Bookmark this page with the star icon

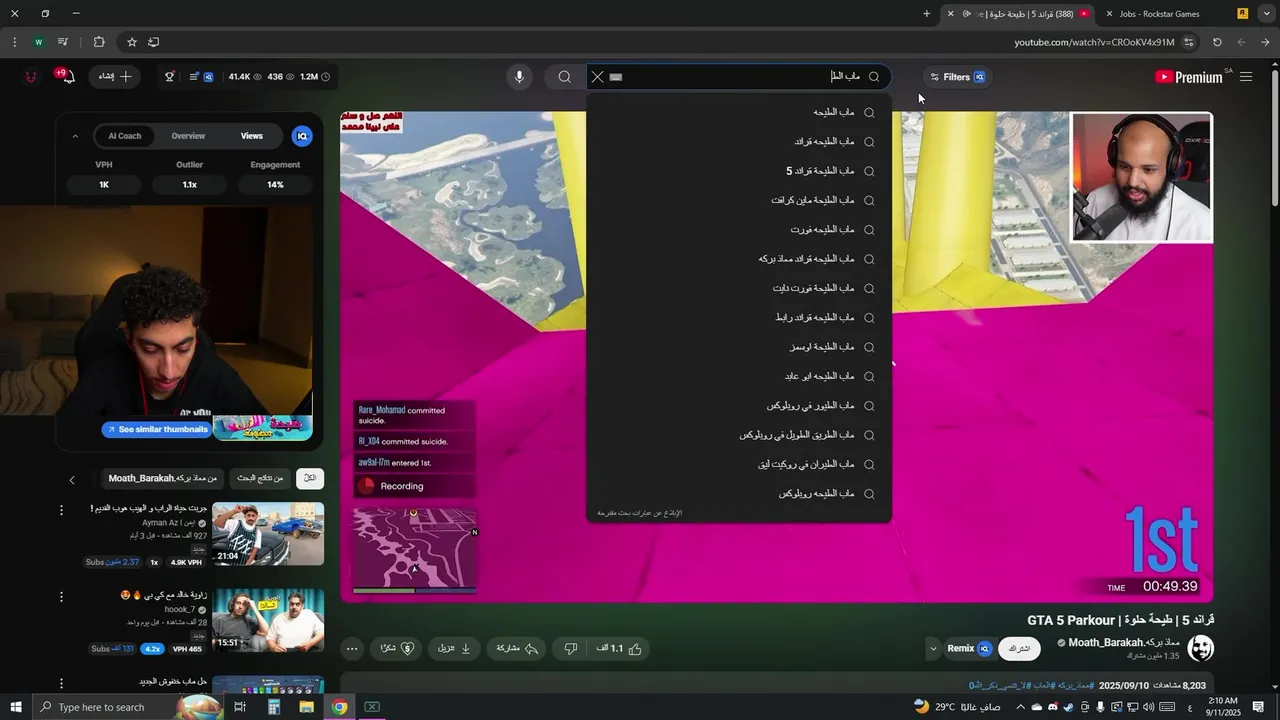pyautogui.click(x=131, y=42)
